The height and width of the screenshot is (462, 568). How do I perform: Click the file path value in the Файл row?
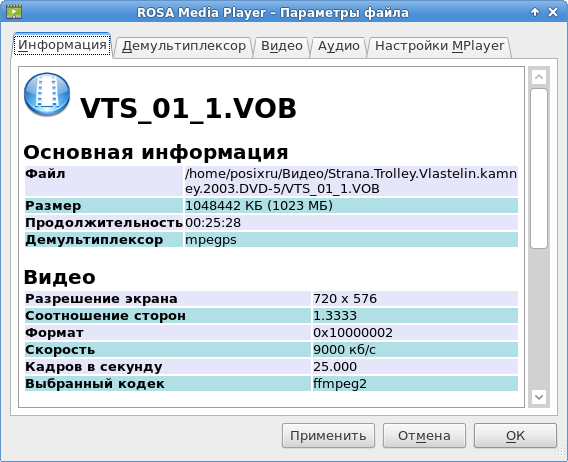[351, 181]
